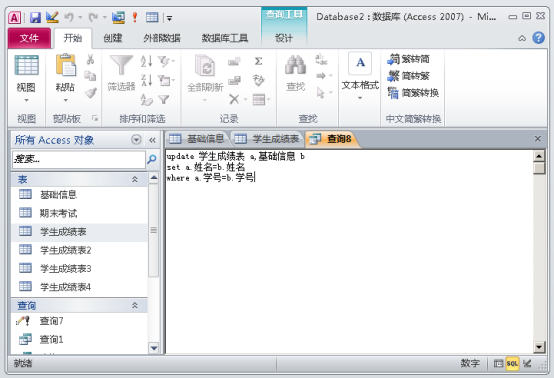Screen dimensions: 554x378
Task: Click the 筛选器 funnel icon
Action: click(x=121, y=65)
